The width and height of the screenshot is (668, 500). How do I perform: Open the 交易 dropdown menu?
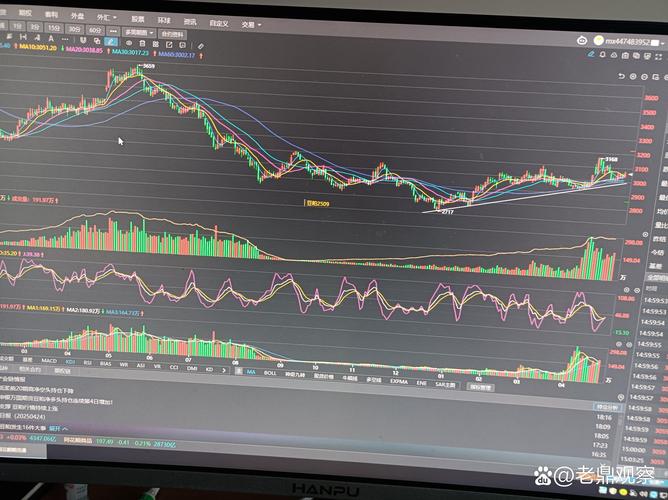(251, 25)
